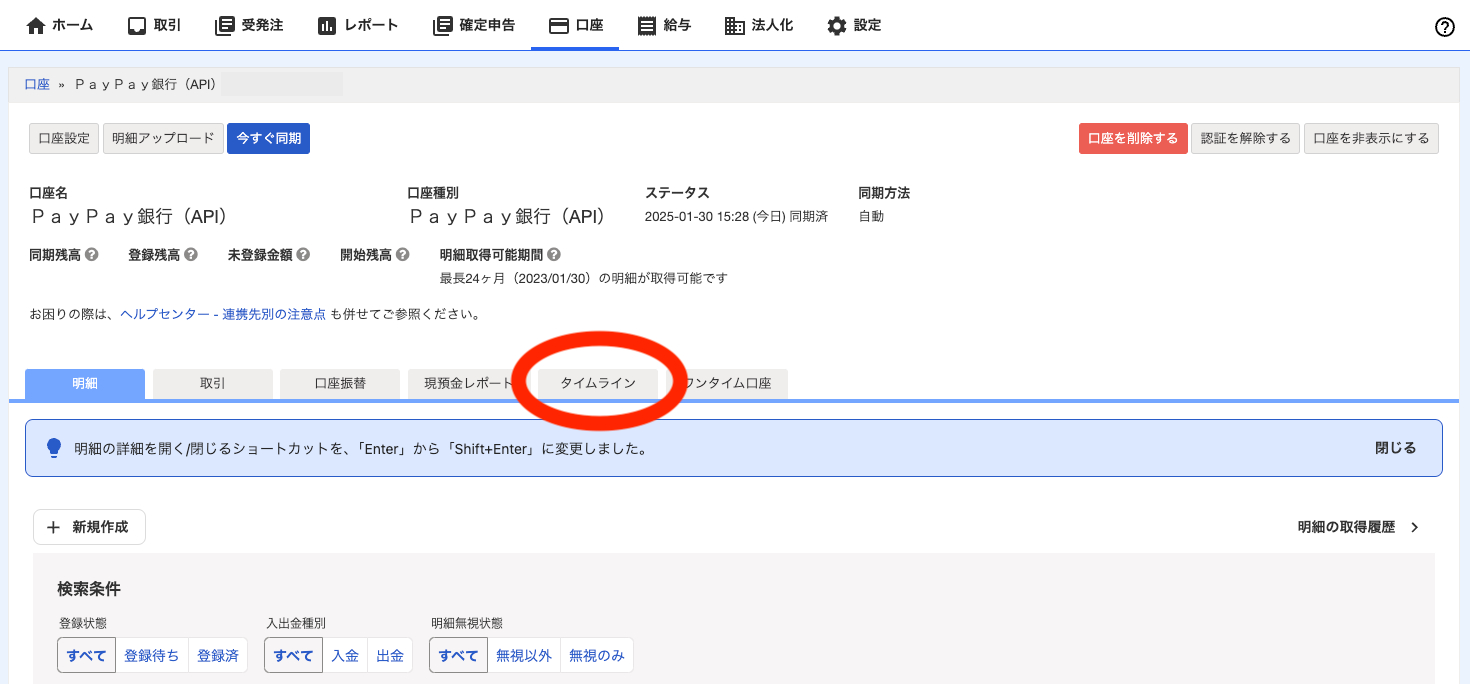Screen dimensions: 1470x684
Task: Open the 現預金レポート tab
Action: [467, 383]
